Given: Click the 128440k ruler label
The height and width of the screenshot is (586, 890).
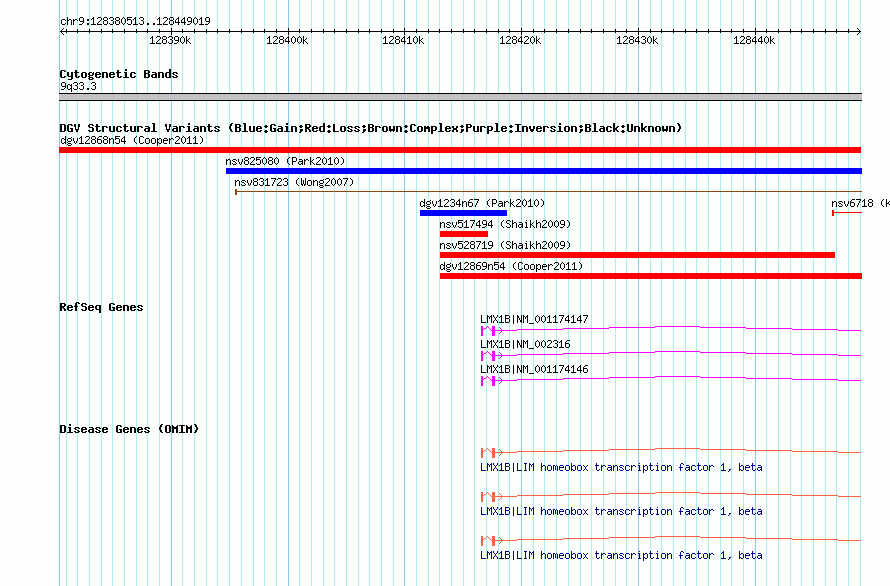Looking at the screenshot, I should pos(754,40).
